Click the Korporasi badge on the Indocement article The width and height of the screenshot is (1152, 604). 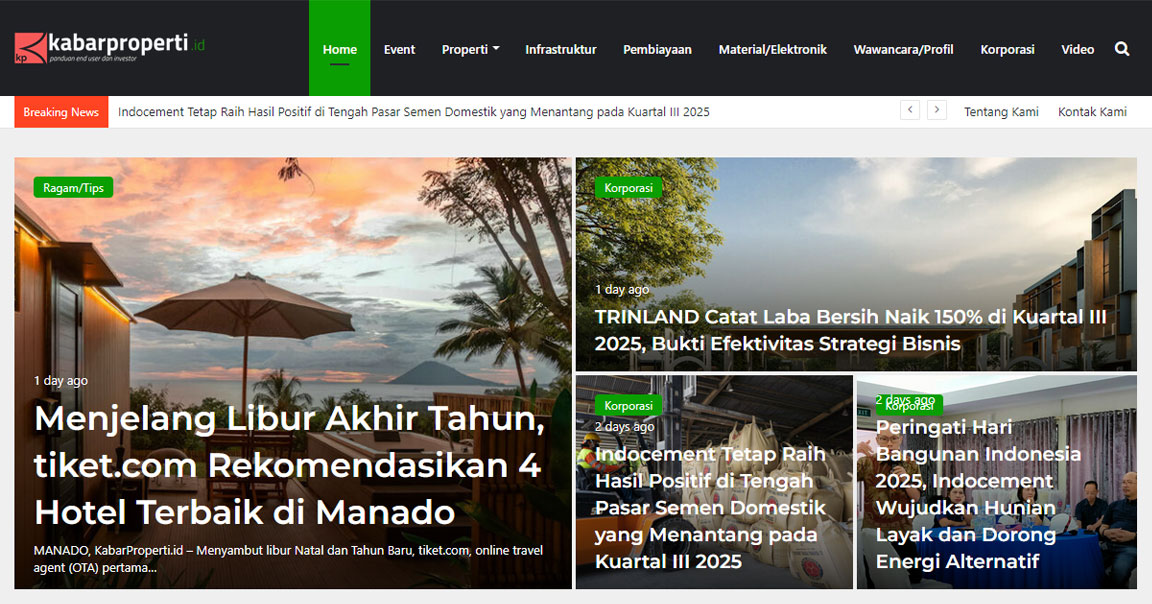point(628,405)
